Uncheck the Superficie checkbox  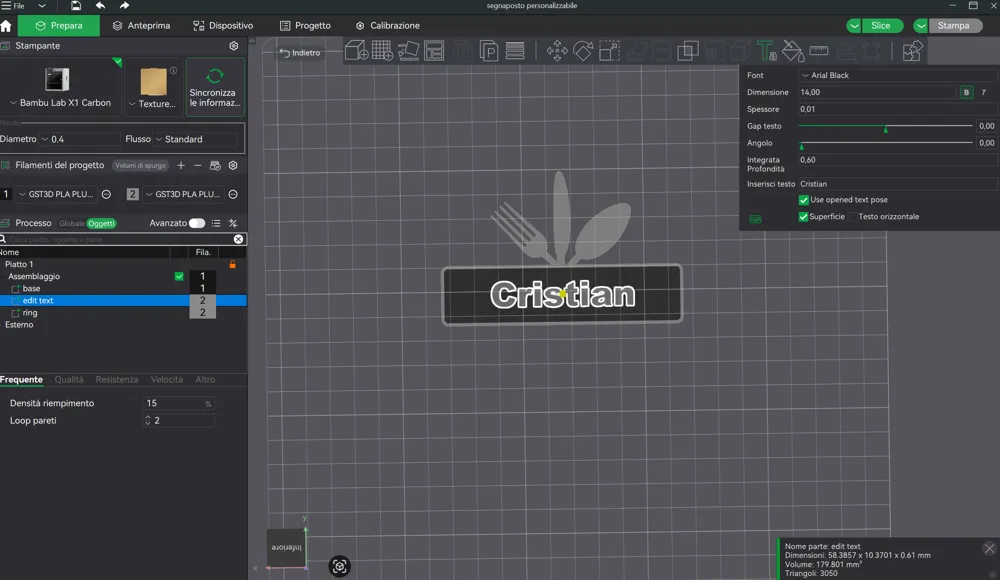click(804, 217)
